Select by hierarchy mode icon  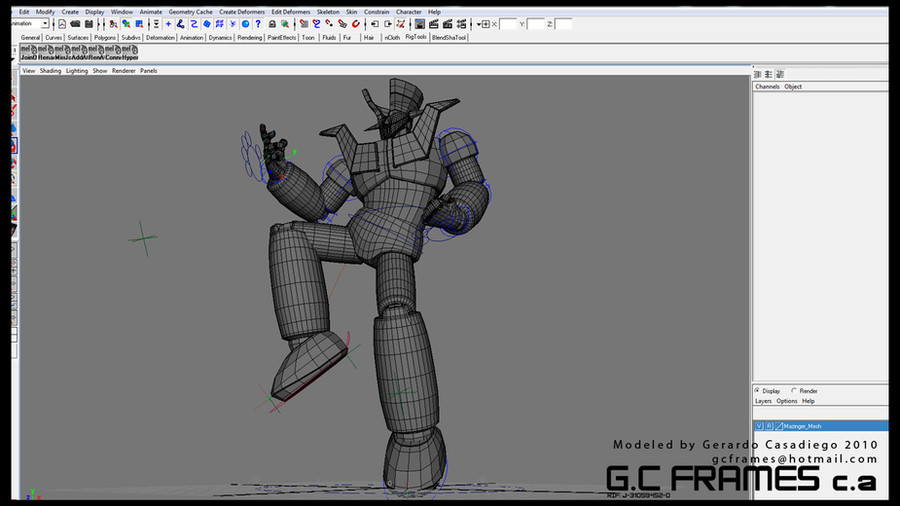click(x=114, y=24)
